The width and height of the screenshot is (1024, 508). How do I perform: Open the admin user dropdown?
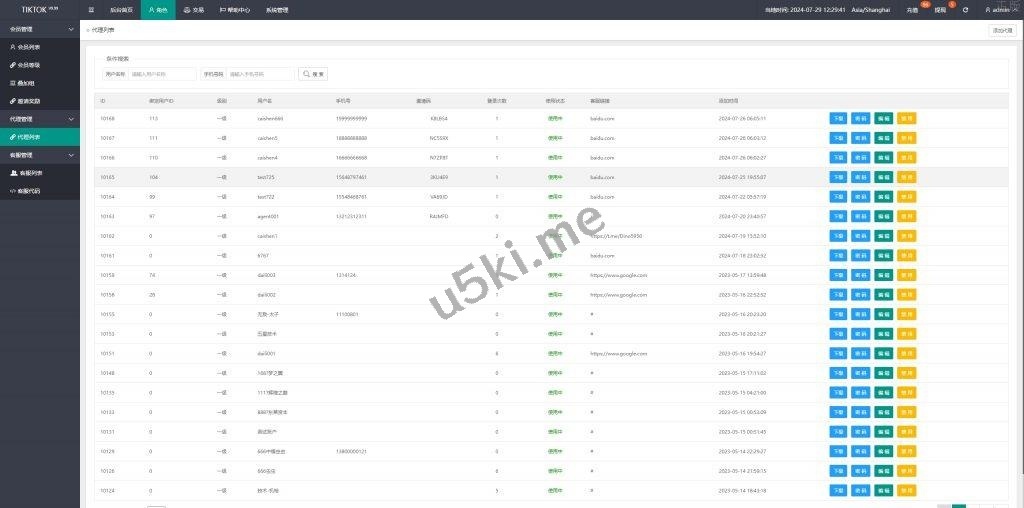(x=998, y=10)
